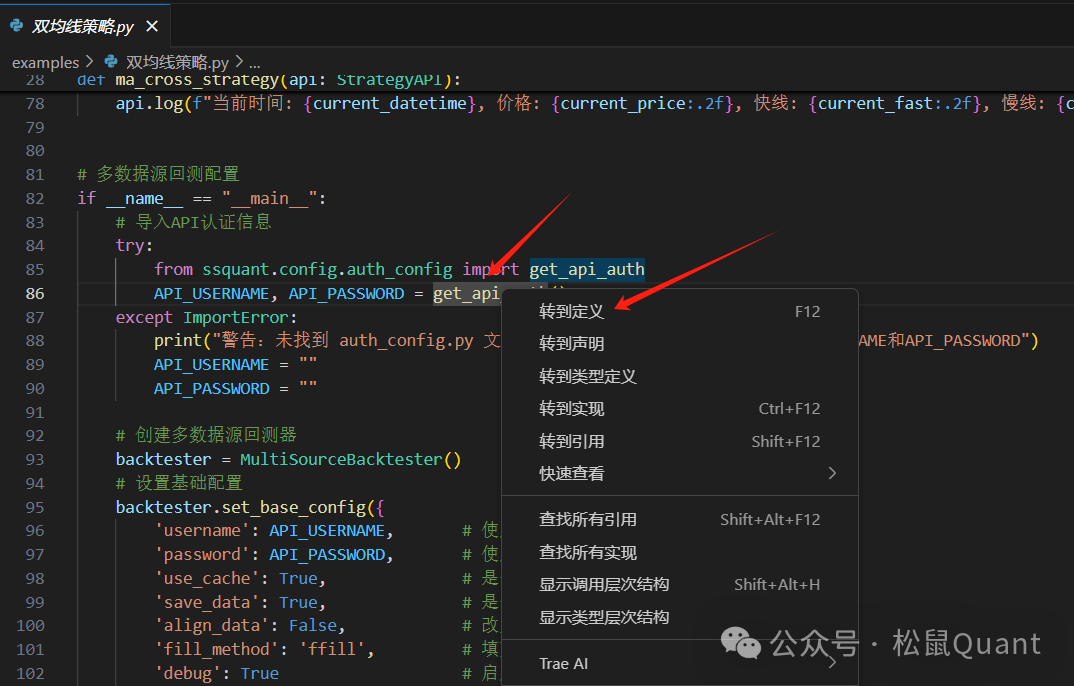The width and height of the screenshot is (1074, 686).
Task: Expand the Trae AI submenu
Action: (832, 664)
